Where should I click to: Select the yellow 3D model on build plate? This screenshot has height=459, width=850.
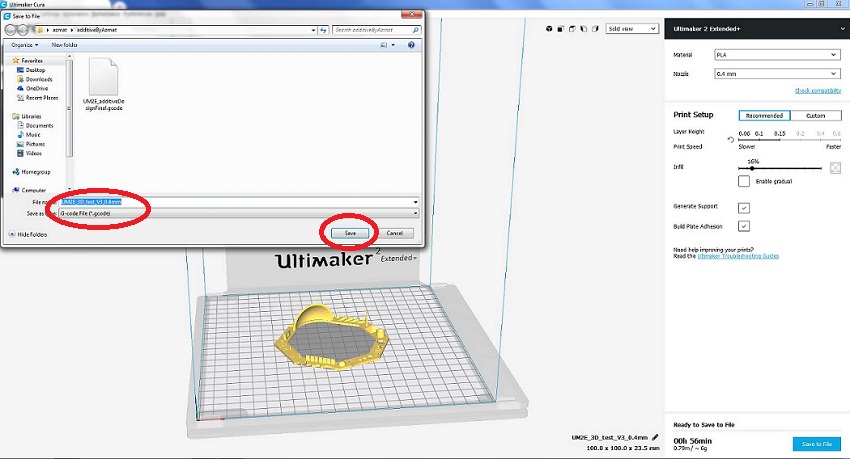pos(331,337)
